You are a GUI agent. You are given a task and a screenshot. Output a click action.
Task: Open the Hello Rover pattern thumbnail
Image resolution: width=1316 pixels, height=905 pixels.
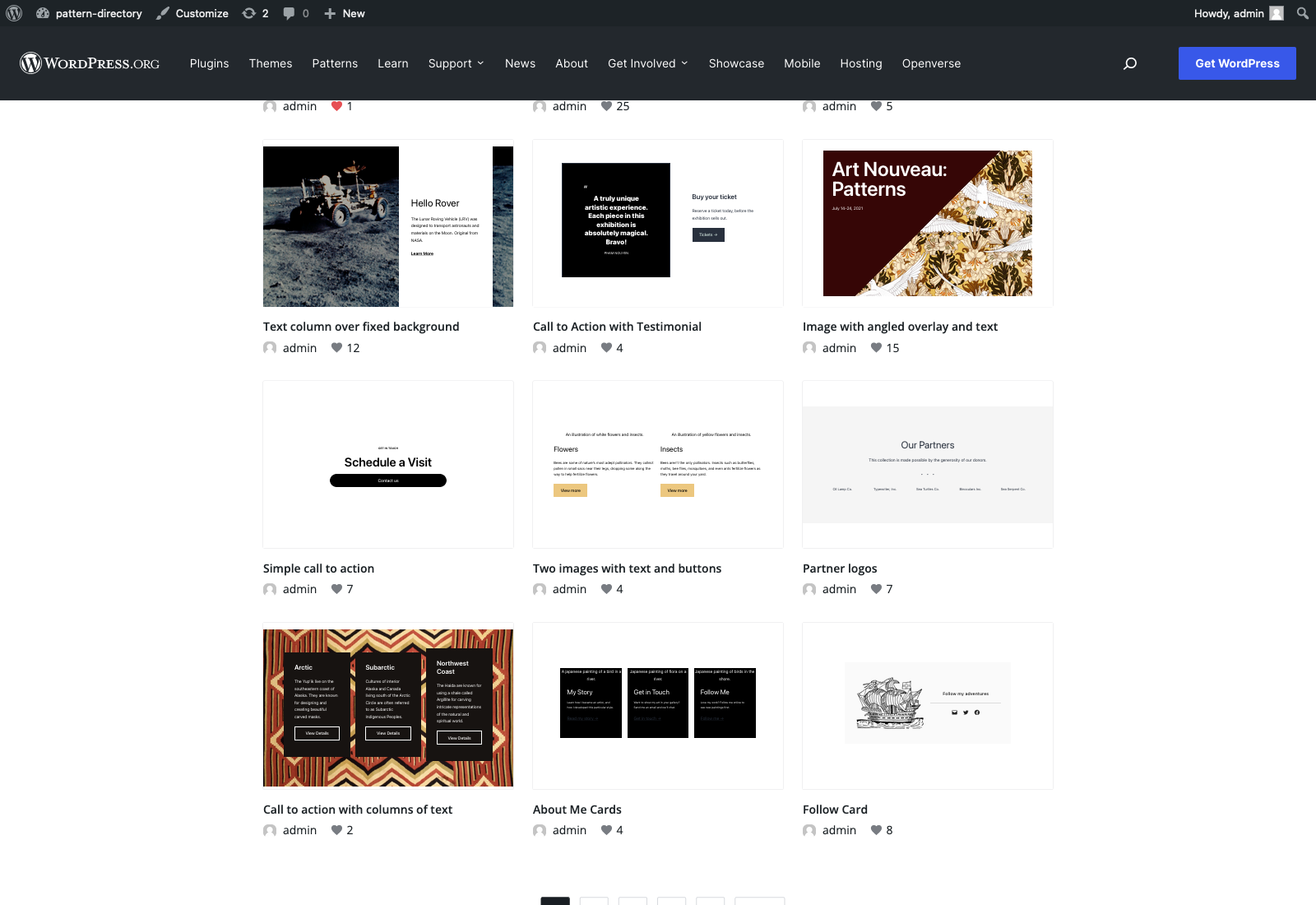[x=388, y=224]
